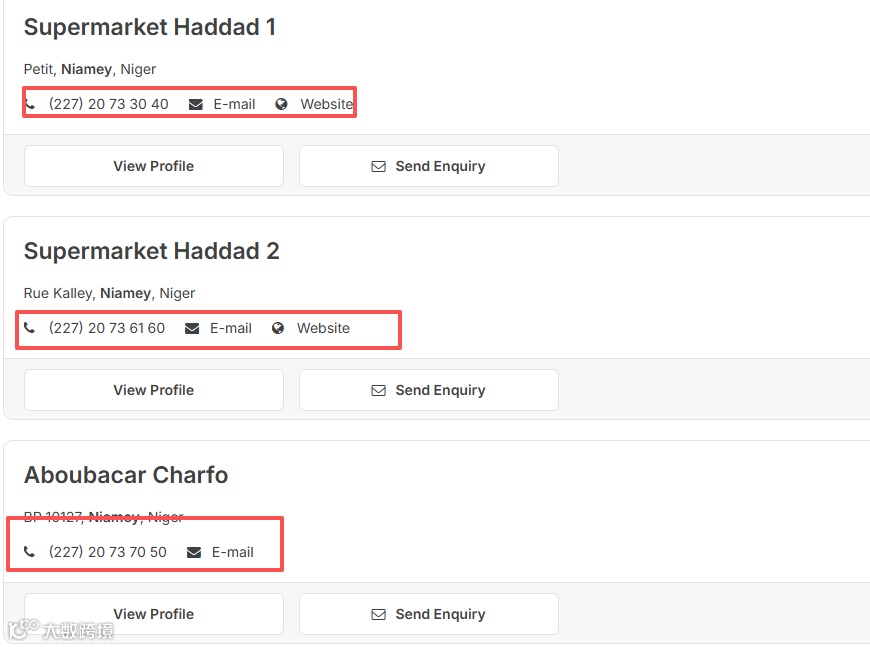
Task: Open Supermarket Haddad 2 Website link
Action: tap(323, 328)
